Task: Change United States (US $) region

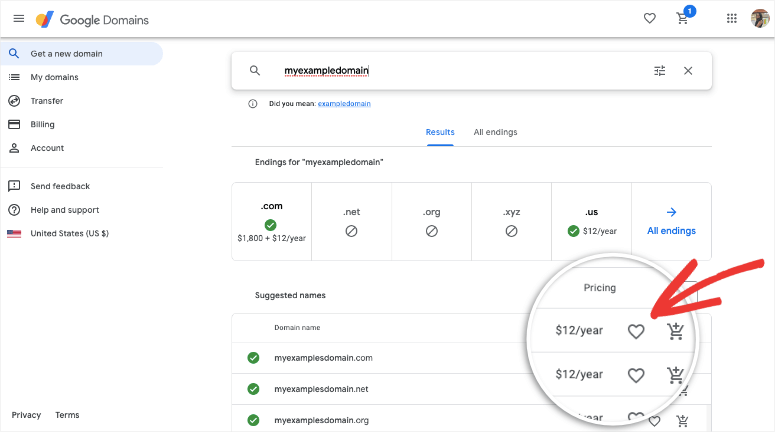Action: (x=69, y=233)
